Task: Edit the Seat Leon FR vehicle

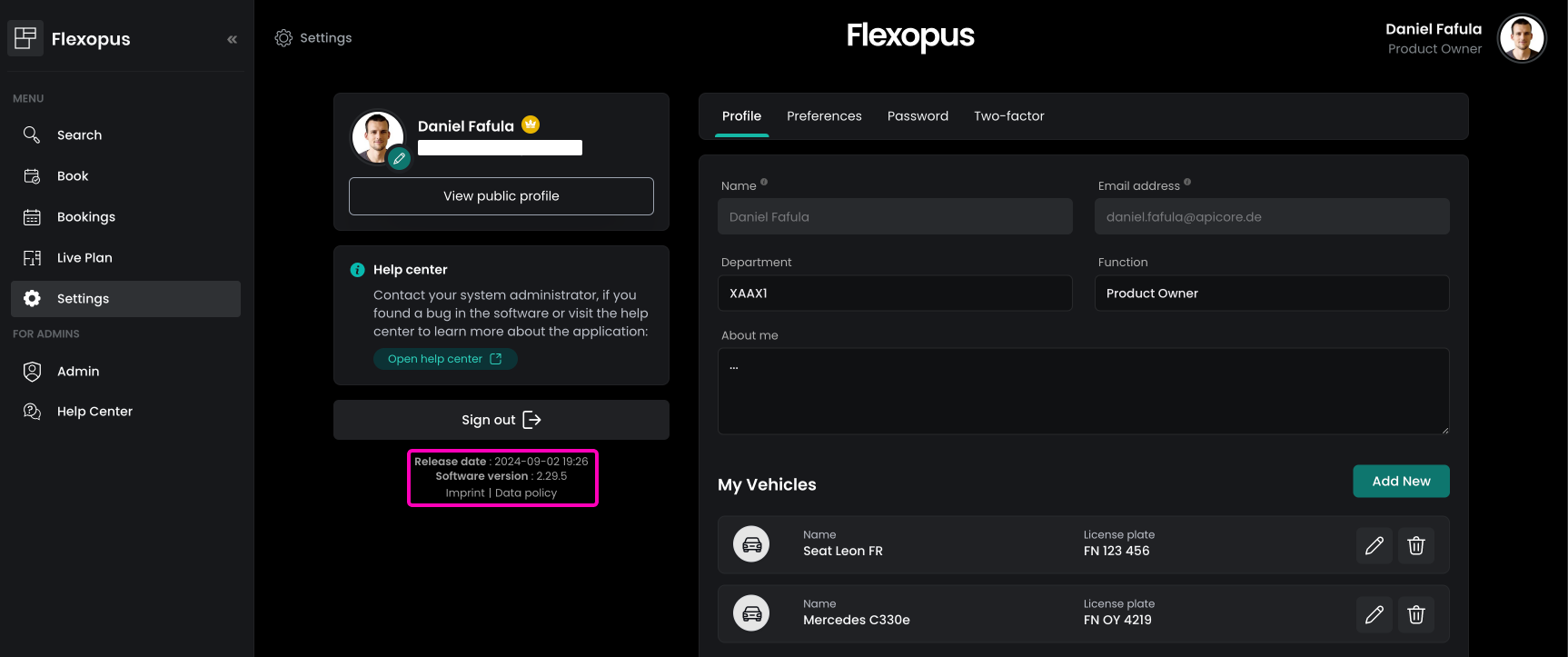Action: [x=1374, y=545]
